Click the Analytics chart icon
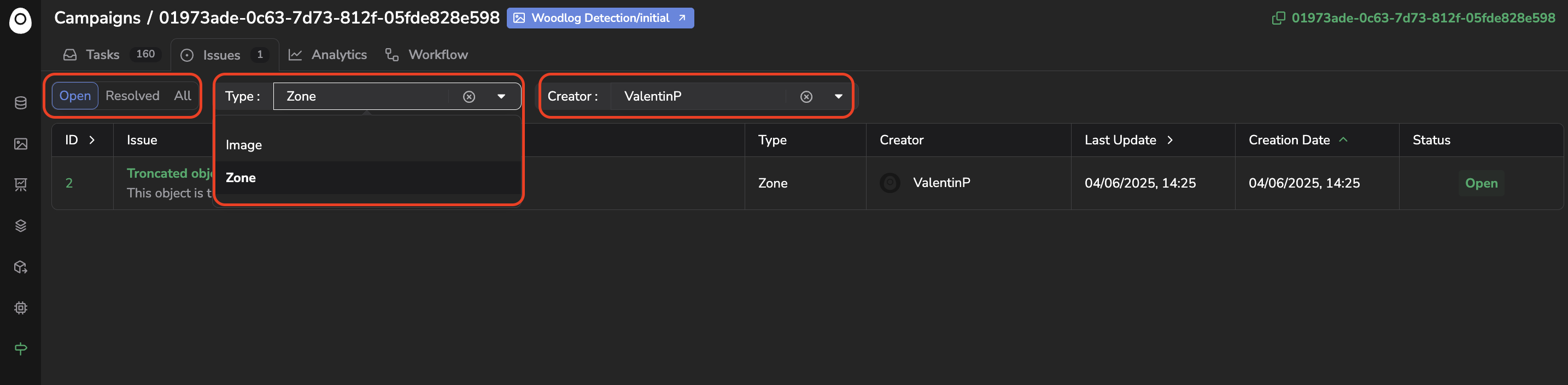1568x385 pixels. coord(295,55)
